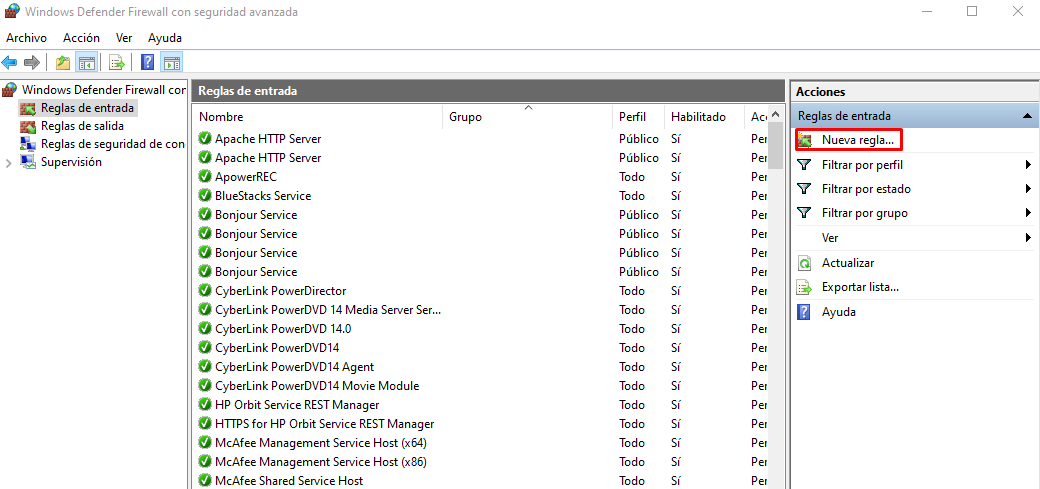Screen dimensions: 1040x489
Task: Sort rules by the Grupo column header
Action: click(527, 117)
